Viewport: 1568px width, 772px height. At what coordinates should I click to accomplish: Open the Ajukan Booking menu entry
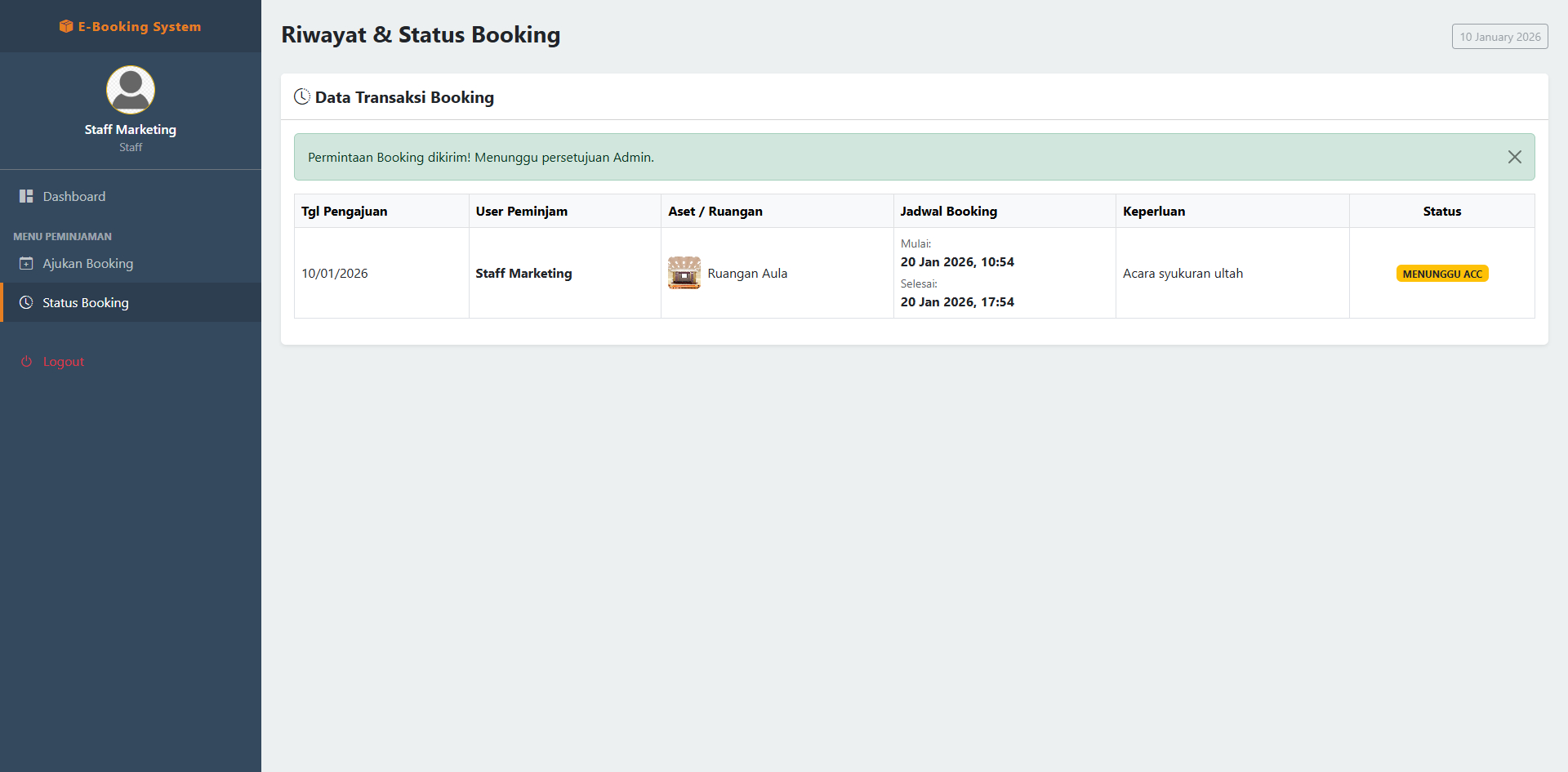tap(88, 263)
